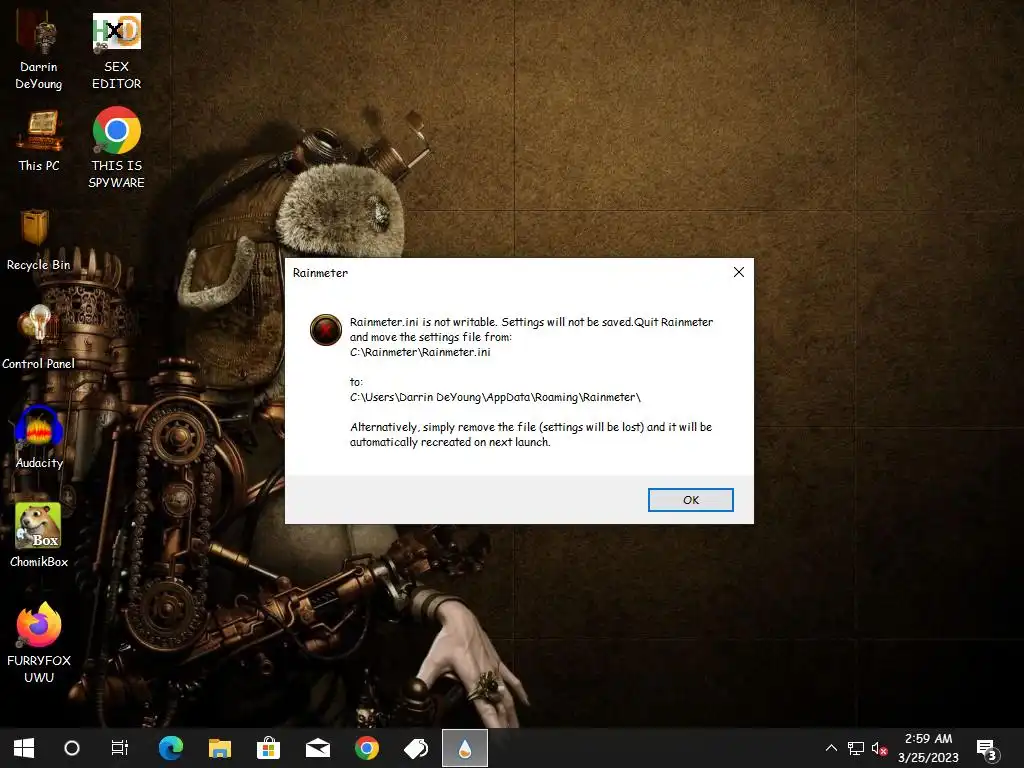
Task: Open the Mail app on the taskbar
Action: pos(318,748)
